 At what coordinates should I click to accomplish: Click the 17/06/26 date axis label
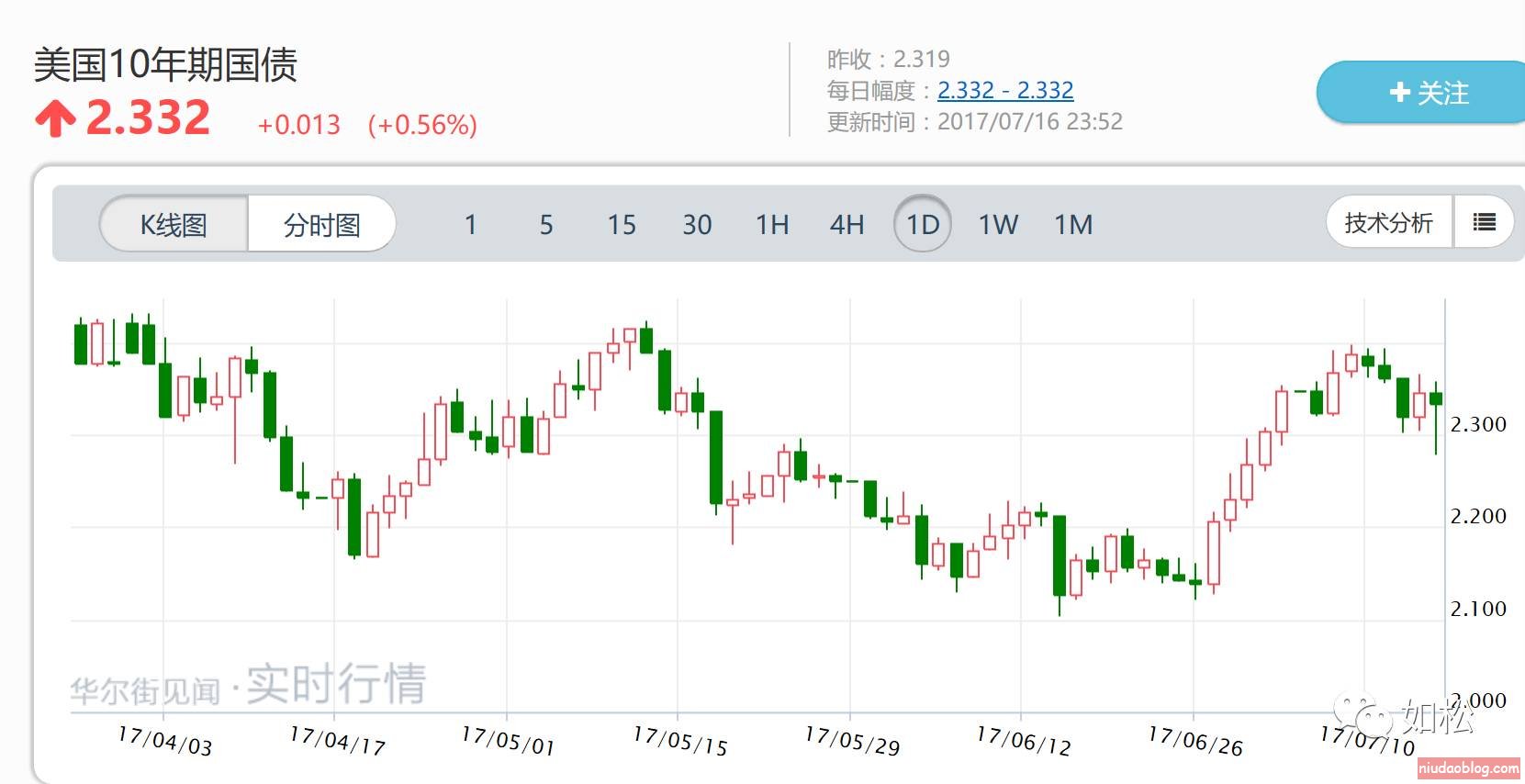click(x=1195, y=740)
